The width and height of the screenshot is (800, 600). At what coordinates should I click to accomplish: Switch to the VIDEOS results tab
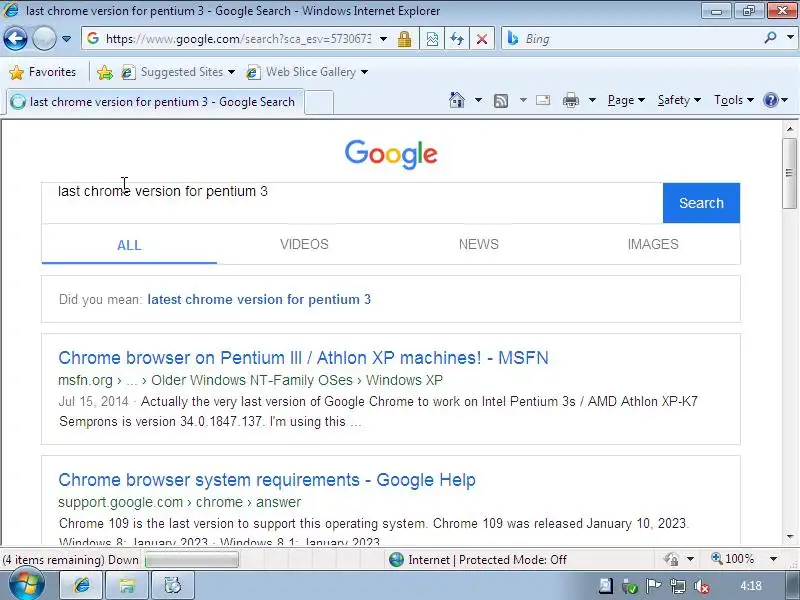pos(304,244)
